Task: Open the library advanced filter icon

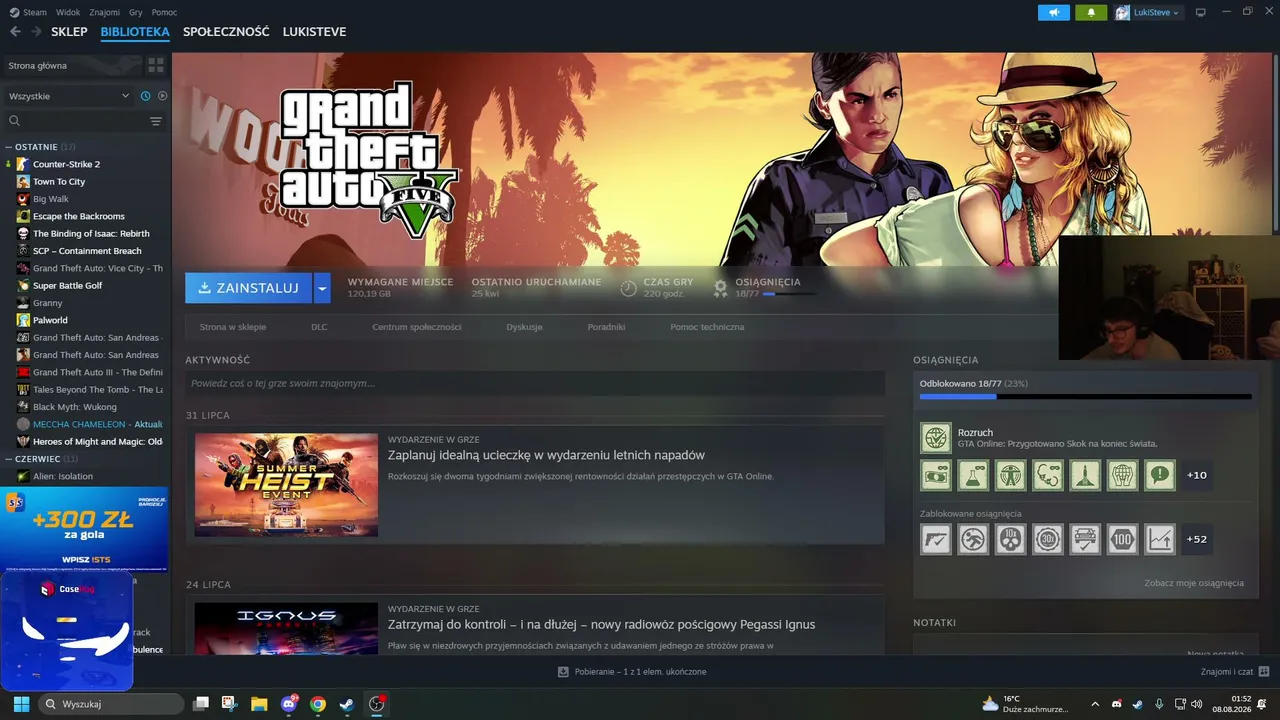Action: 156,121
